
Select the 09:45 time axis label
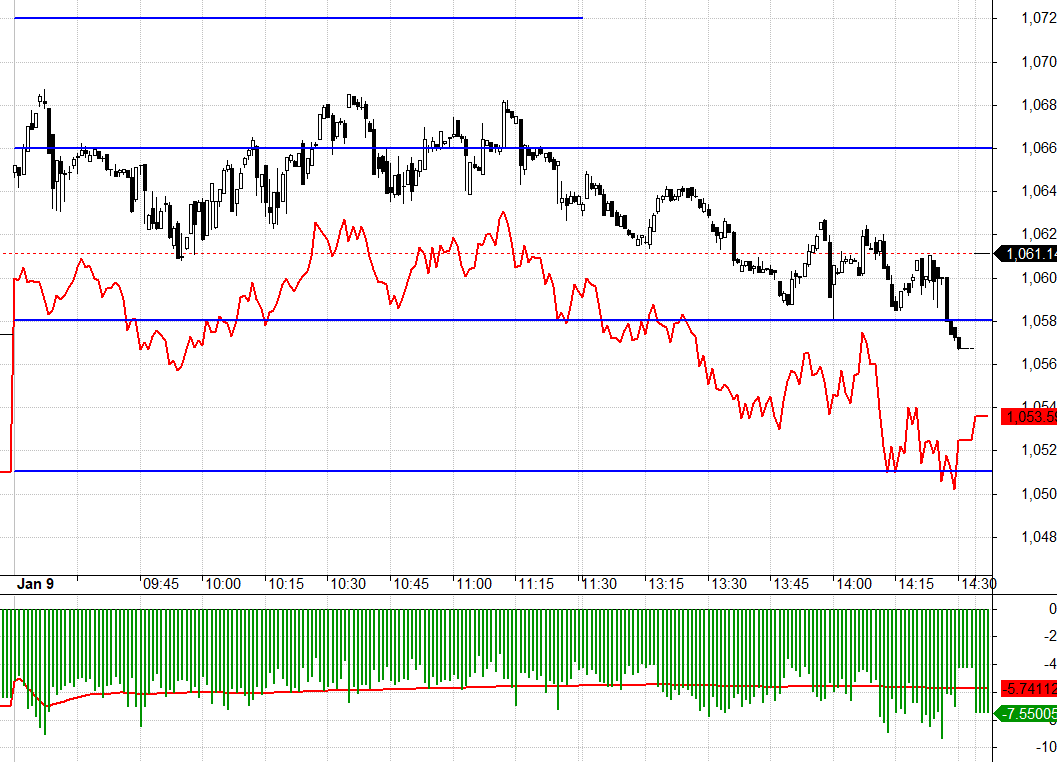161,584
